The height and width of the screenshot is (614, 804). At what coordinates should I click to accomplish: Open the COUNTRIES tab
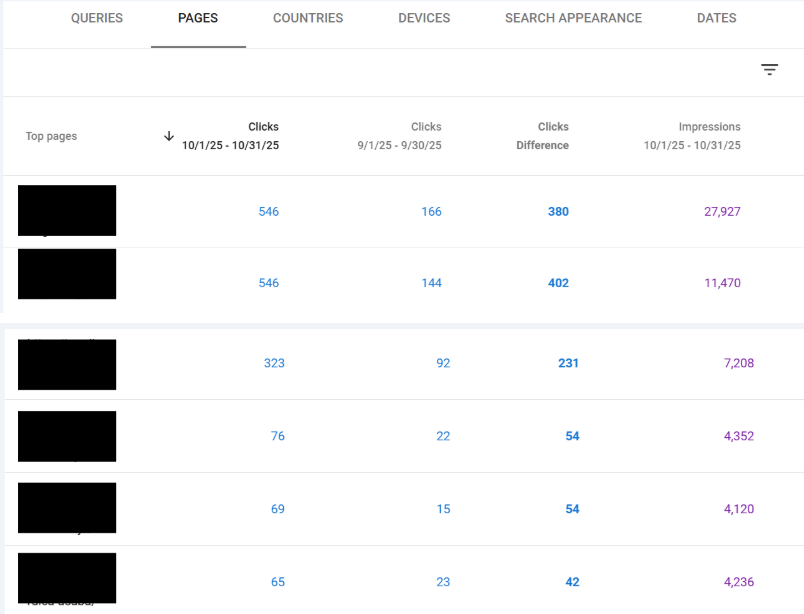point(308,18)
